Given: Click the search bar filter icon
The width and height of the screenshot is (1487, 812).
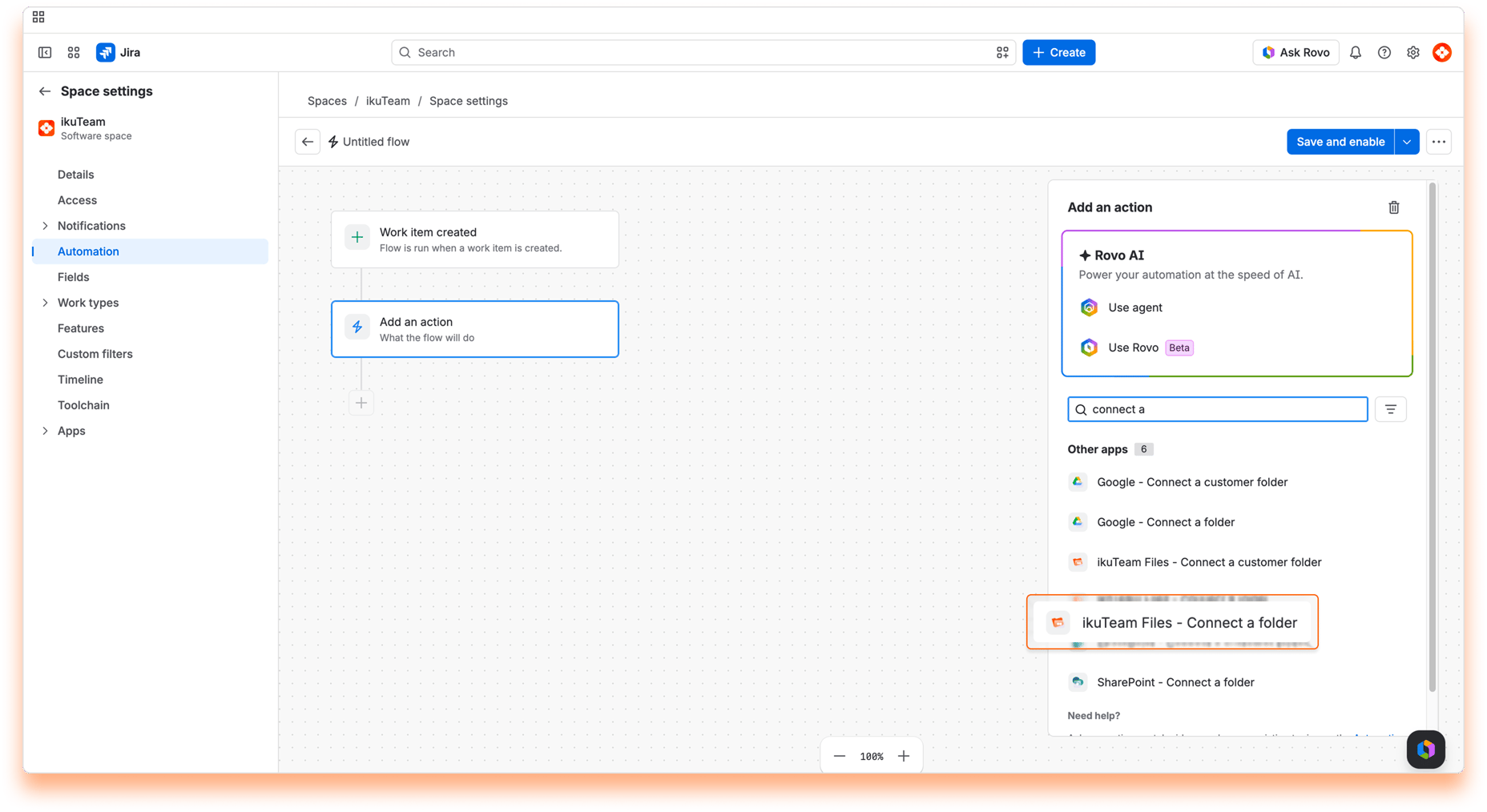Looking at the screenshot, I should [x=1002, y=52].
